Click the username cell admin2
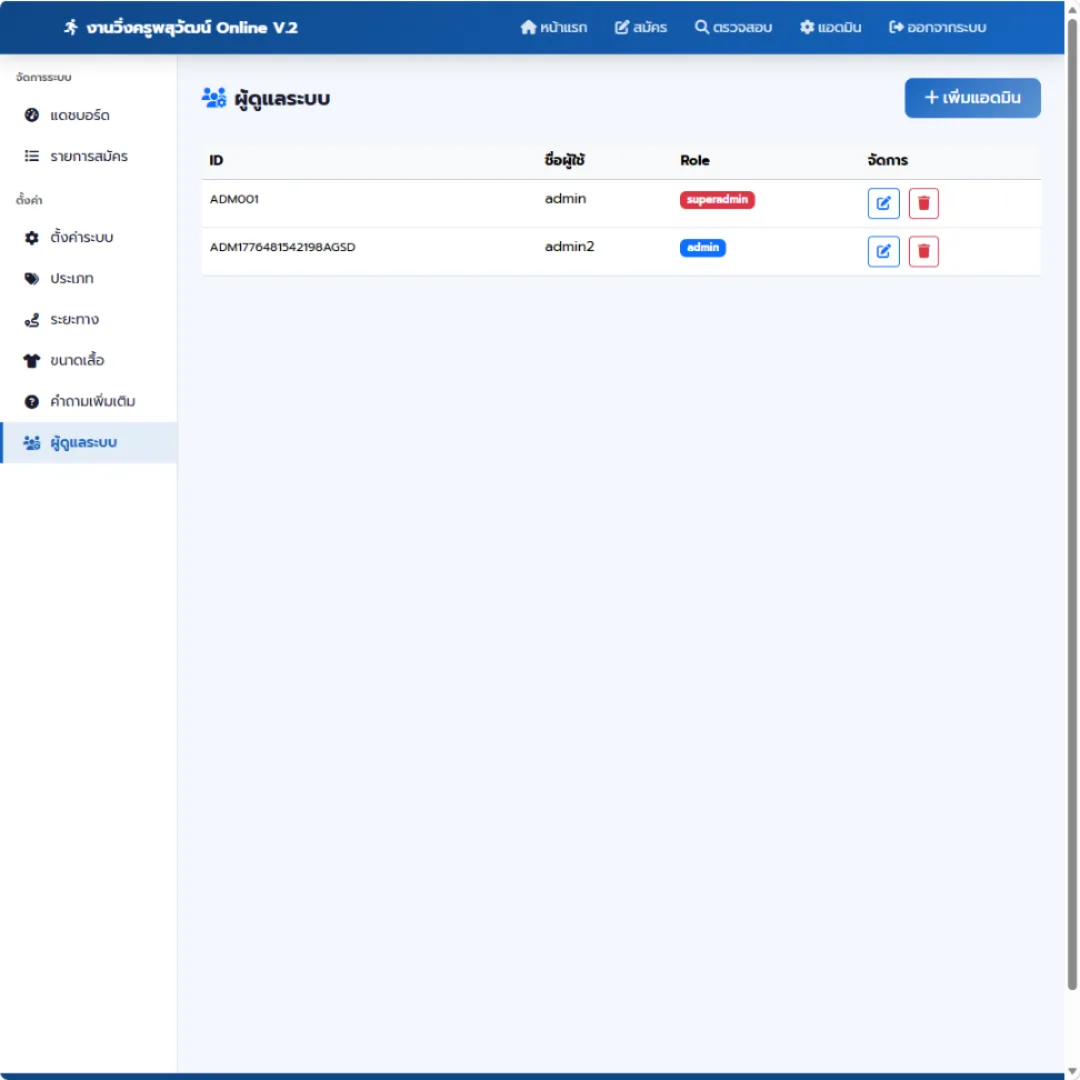The image size is (1080, 1080). (x=569, y=247)
